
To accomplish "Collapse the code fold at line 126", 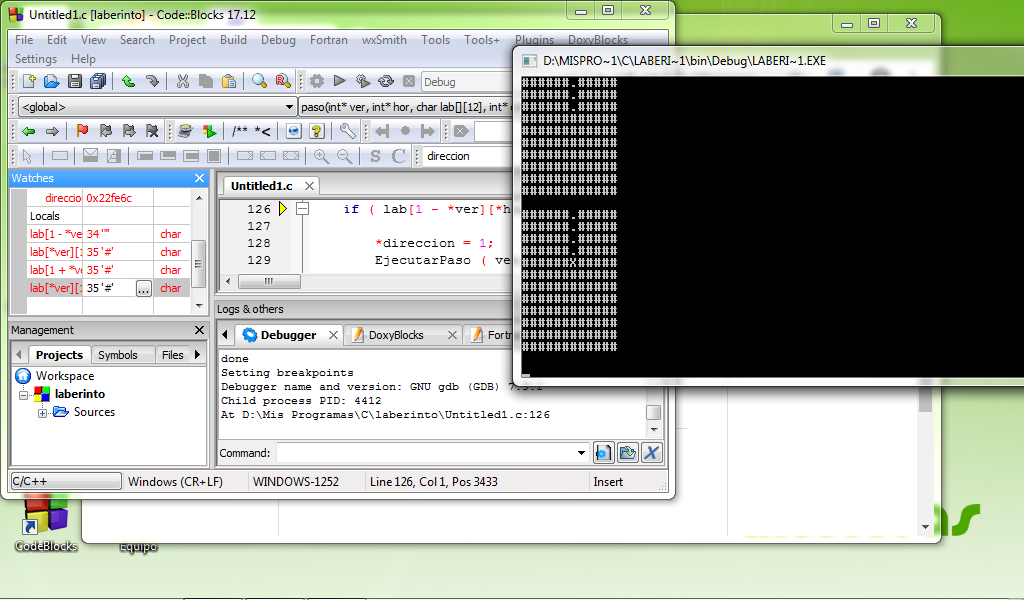I will coord(302,208).
